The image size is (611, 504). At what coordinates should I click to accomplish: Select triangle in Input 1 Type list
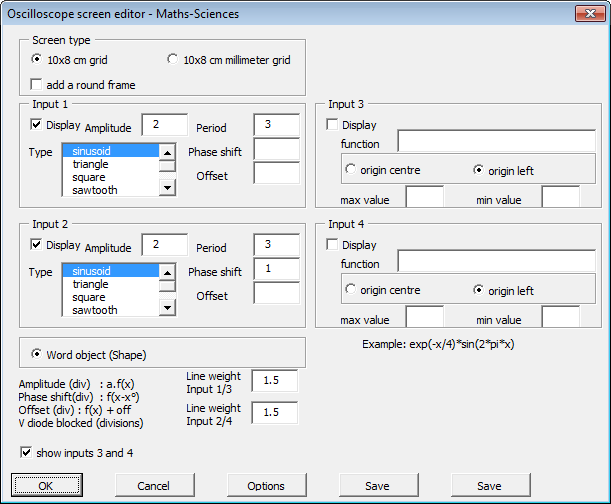click(x=90, y=164)
